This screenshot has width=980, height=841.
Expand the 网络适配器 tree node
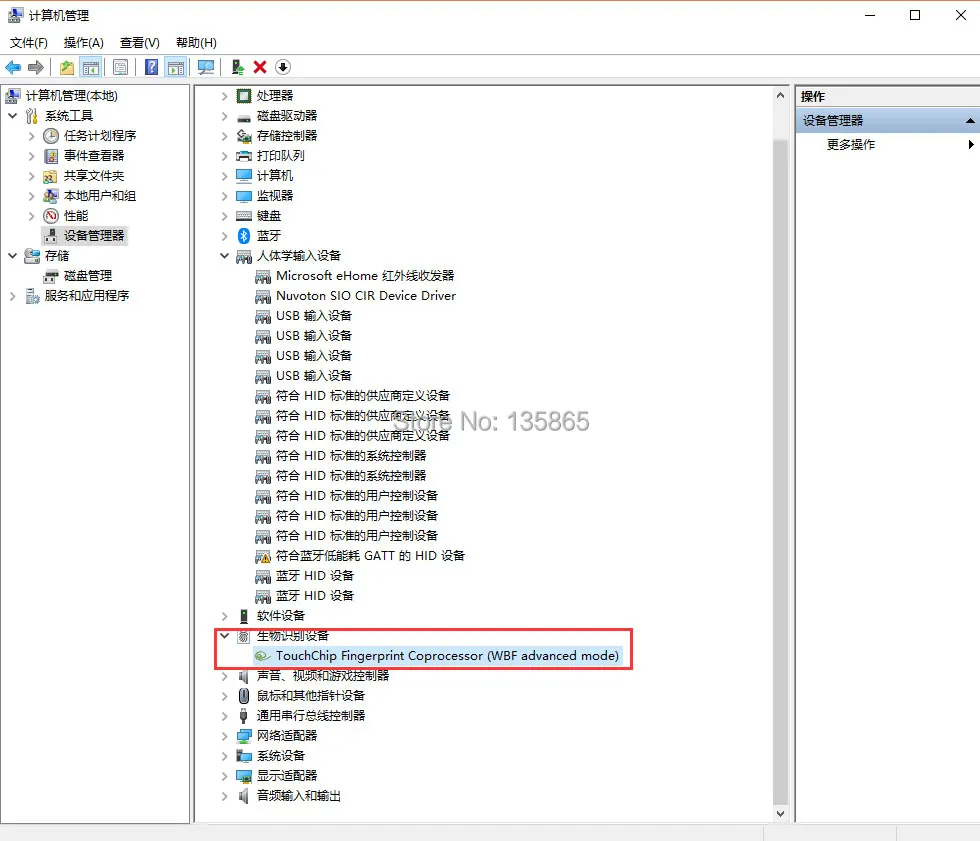224,735
